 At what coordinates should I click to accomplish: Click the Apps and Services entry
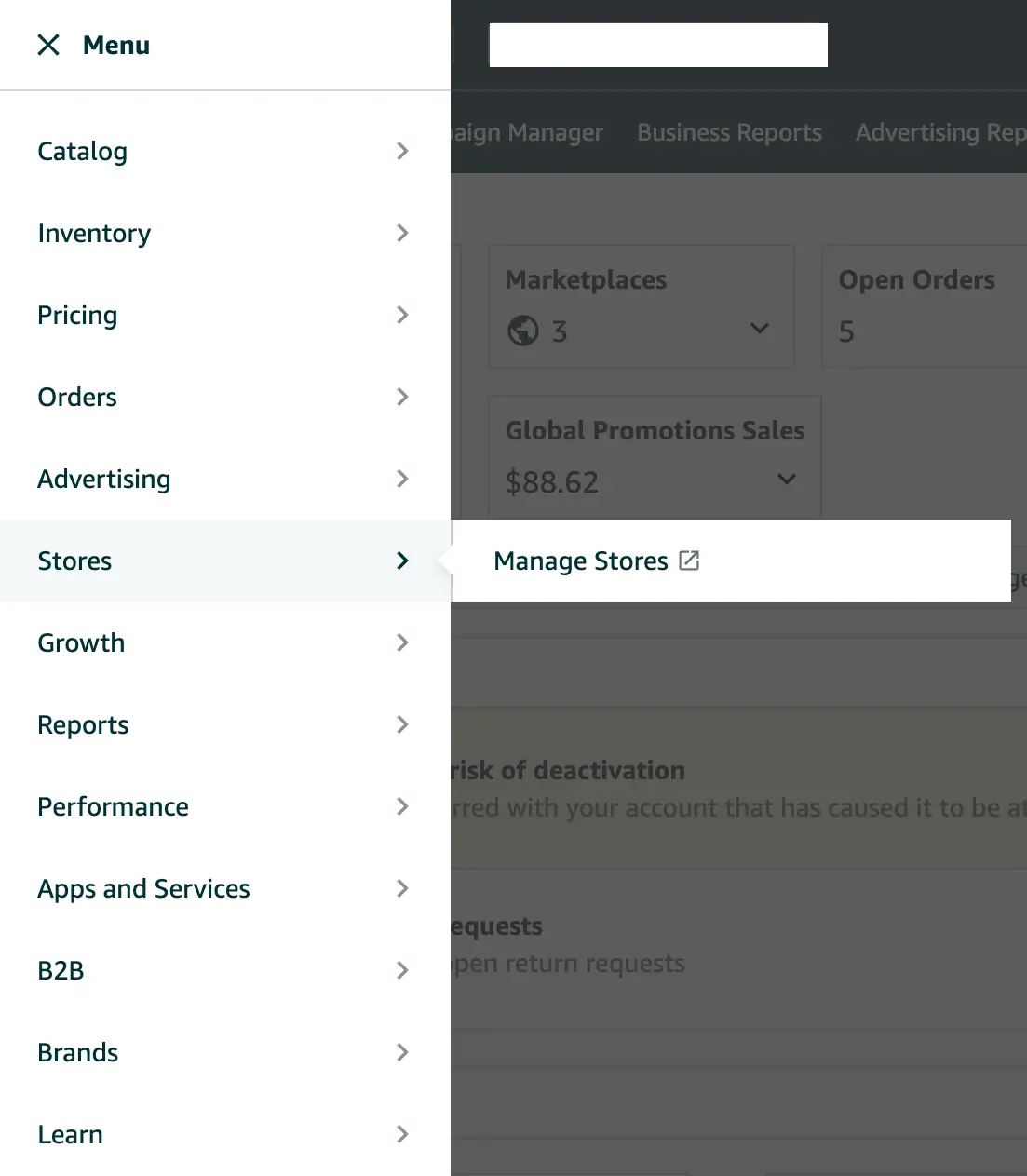(143, 888)
